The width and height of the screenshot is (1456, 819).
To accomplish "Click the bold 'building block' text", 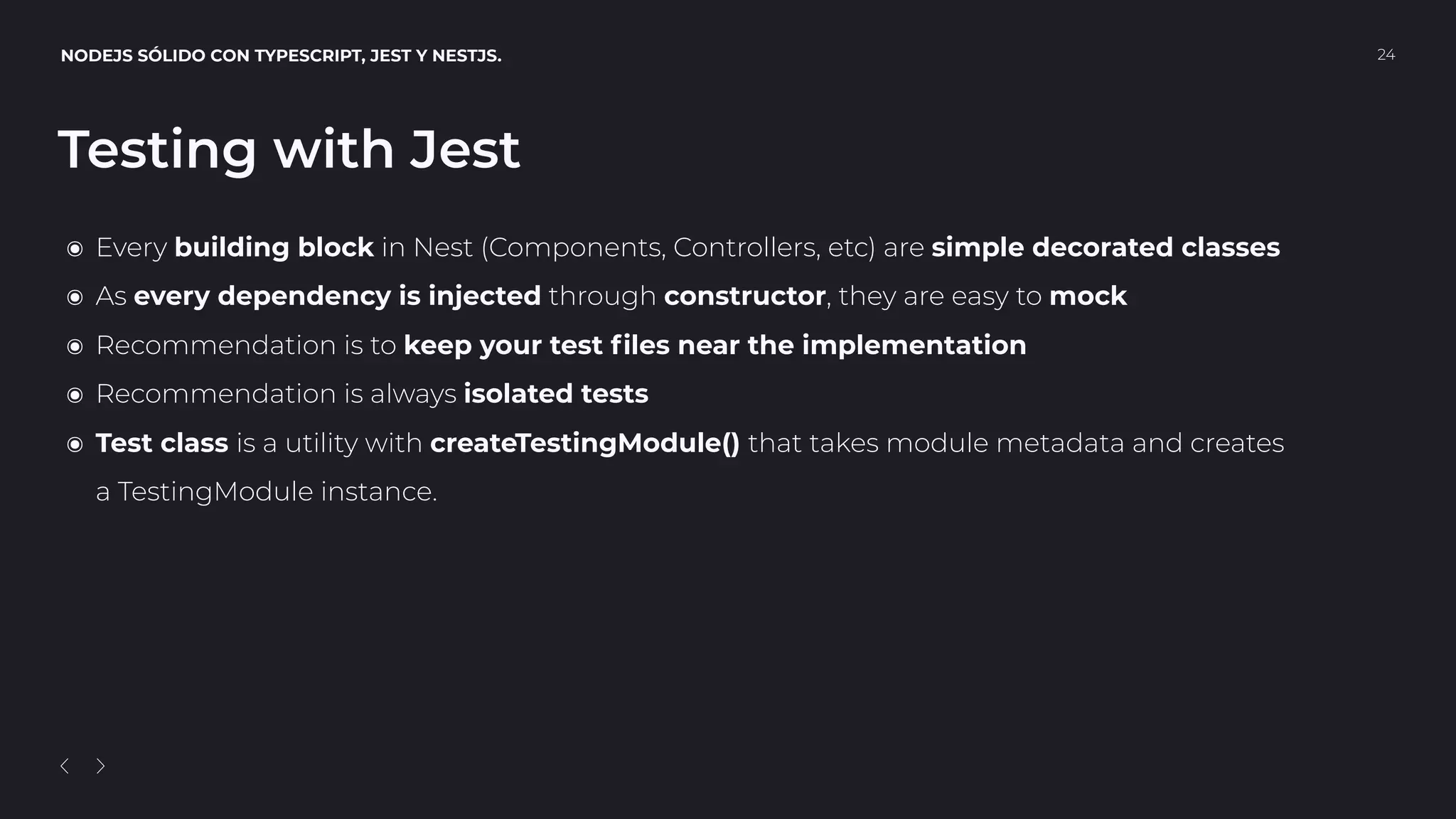I will coord(274,247).
